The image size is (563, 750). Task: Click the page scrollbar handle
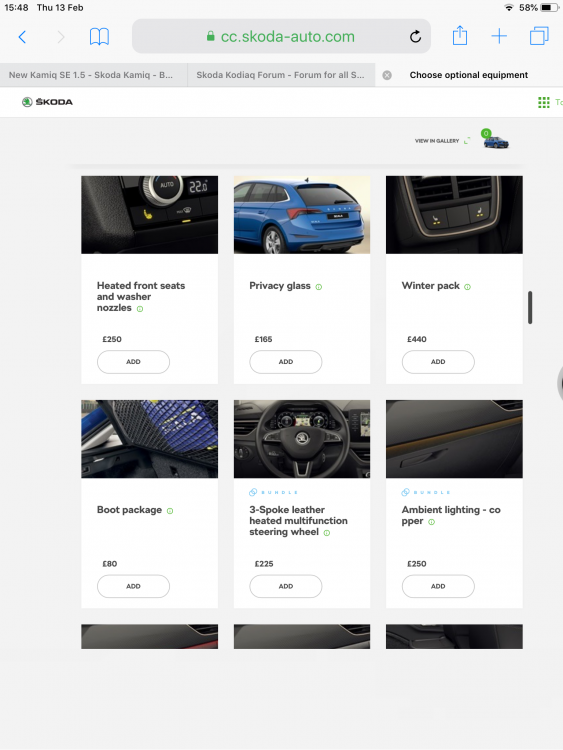(530, 307)
